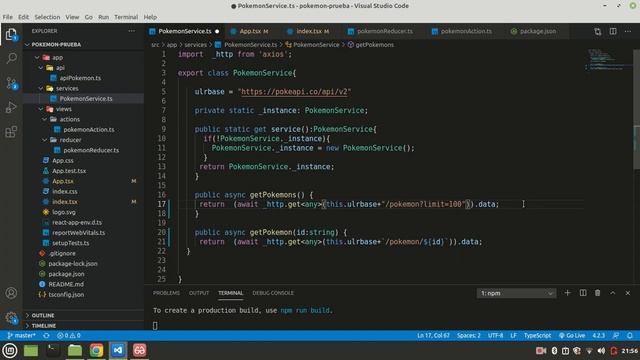Click TypeScript language mode in status bar

point(537,336)
